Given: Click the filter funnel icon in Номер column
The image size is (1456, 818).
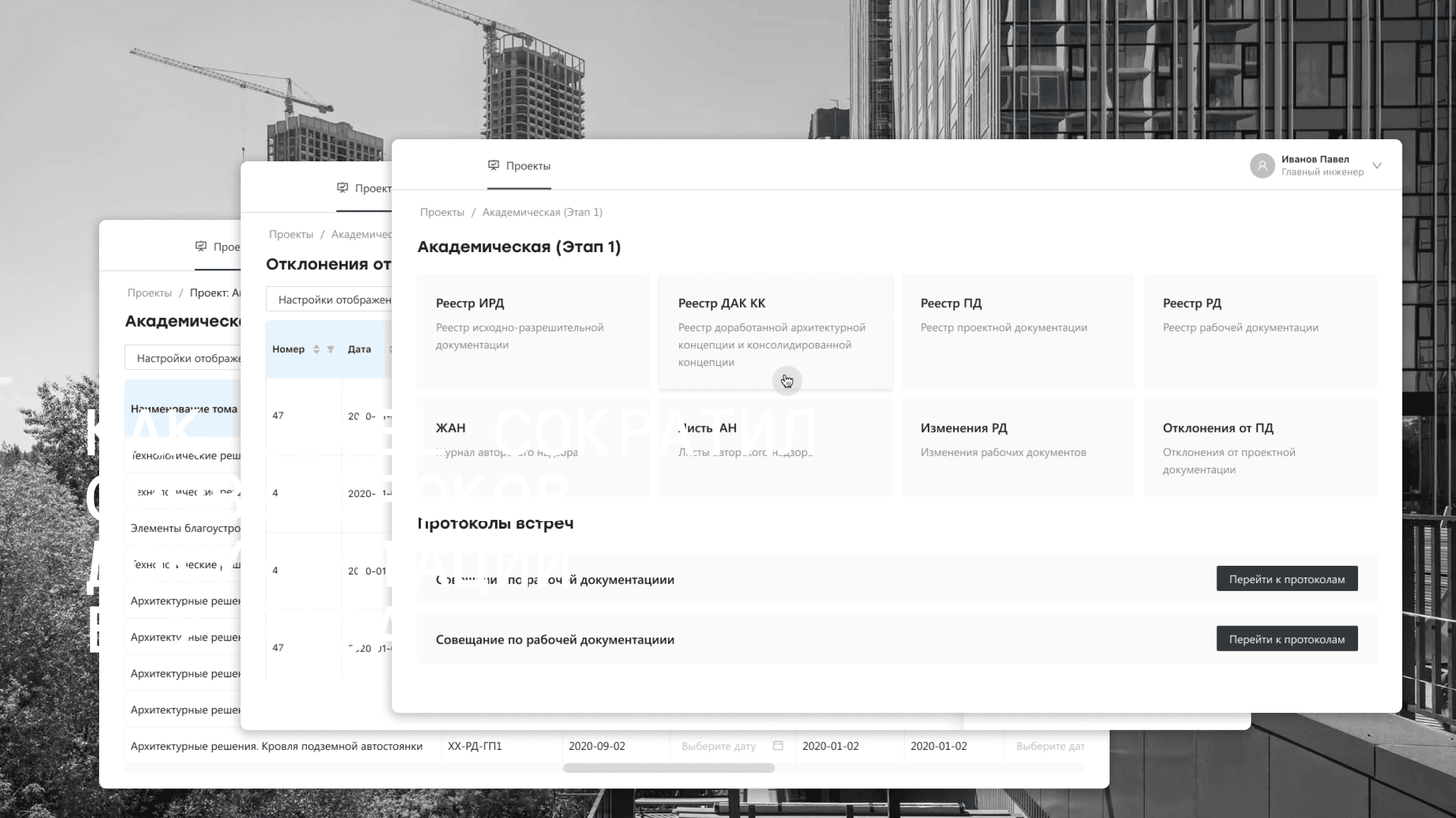Looking at the screenshot, I should pos(330,350).
